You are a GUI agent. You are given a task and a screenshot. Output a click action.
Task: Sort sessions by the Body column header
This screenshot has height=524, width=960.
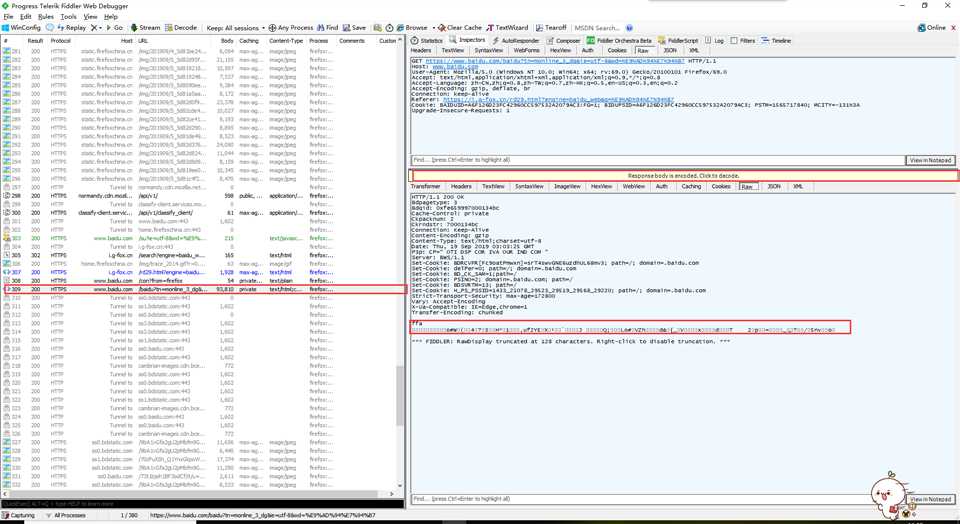[227, 41]
